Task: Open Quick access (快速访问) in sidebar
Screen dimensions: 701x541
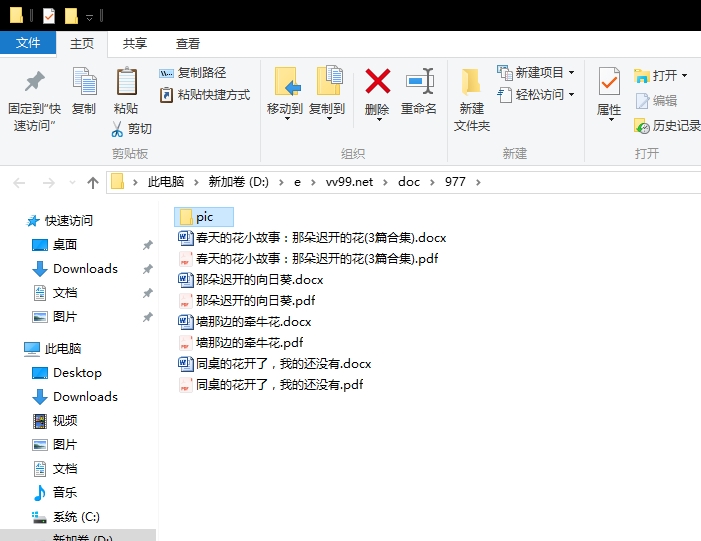Action: 59,220
